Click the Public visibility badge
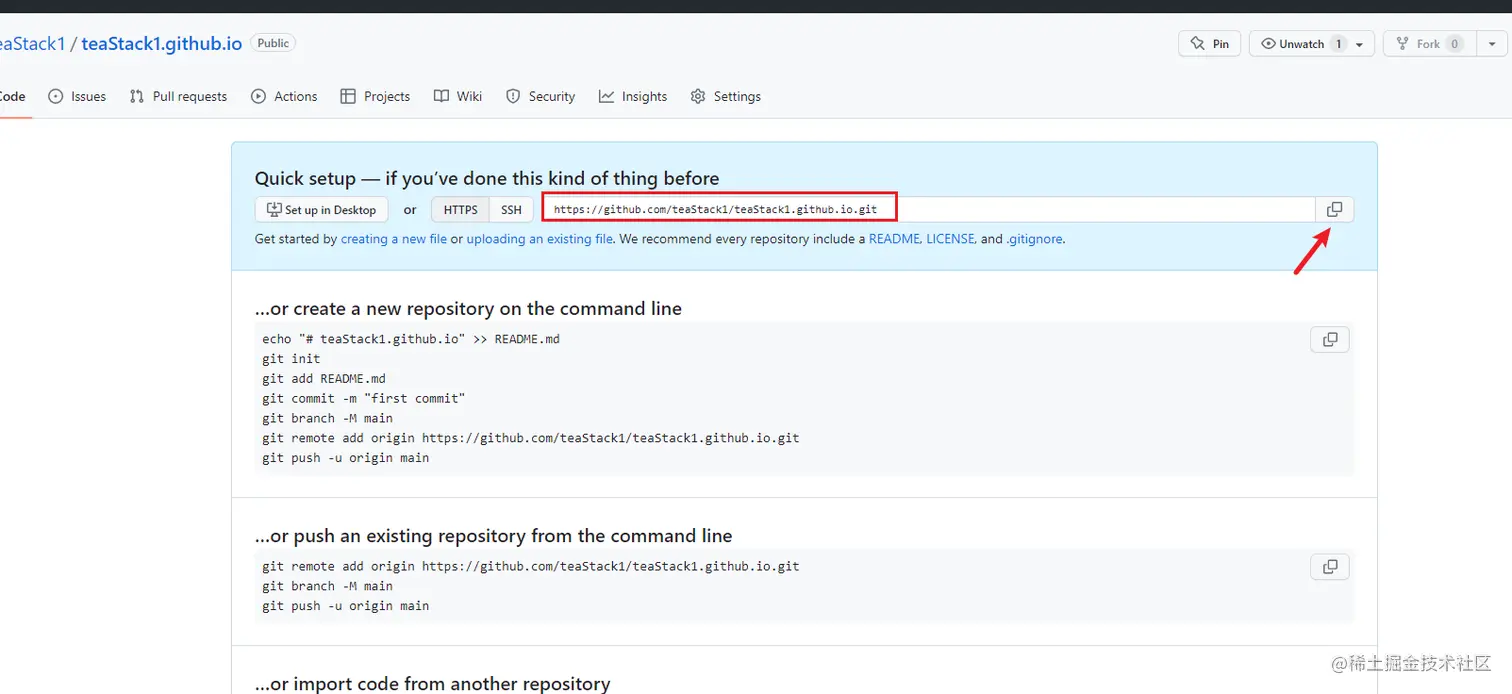 tap(273, 43)
